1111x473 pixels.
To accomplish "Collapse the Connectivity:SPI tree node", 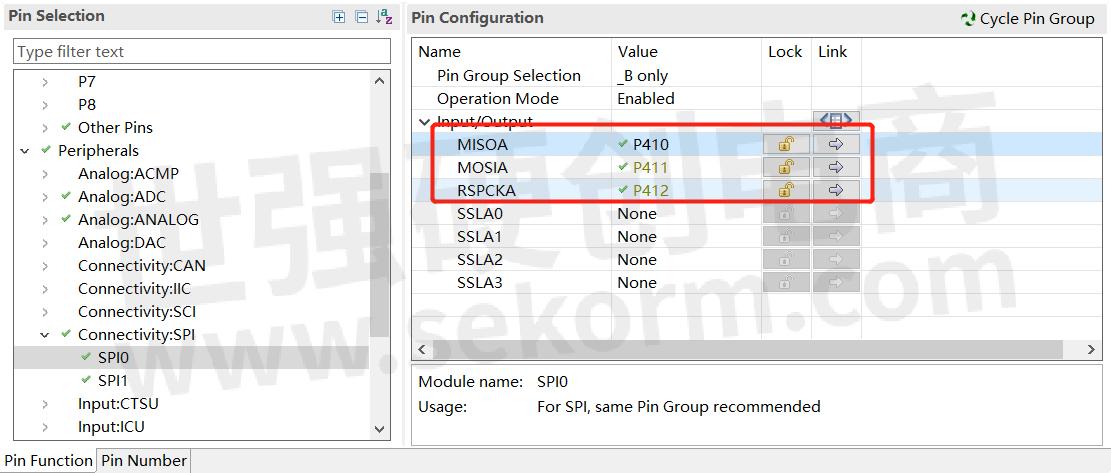I will [45, 335].
